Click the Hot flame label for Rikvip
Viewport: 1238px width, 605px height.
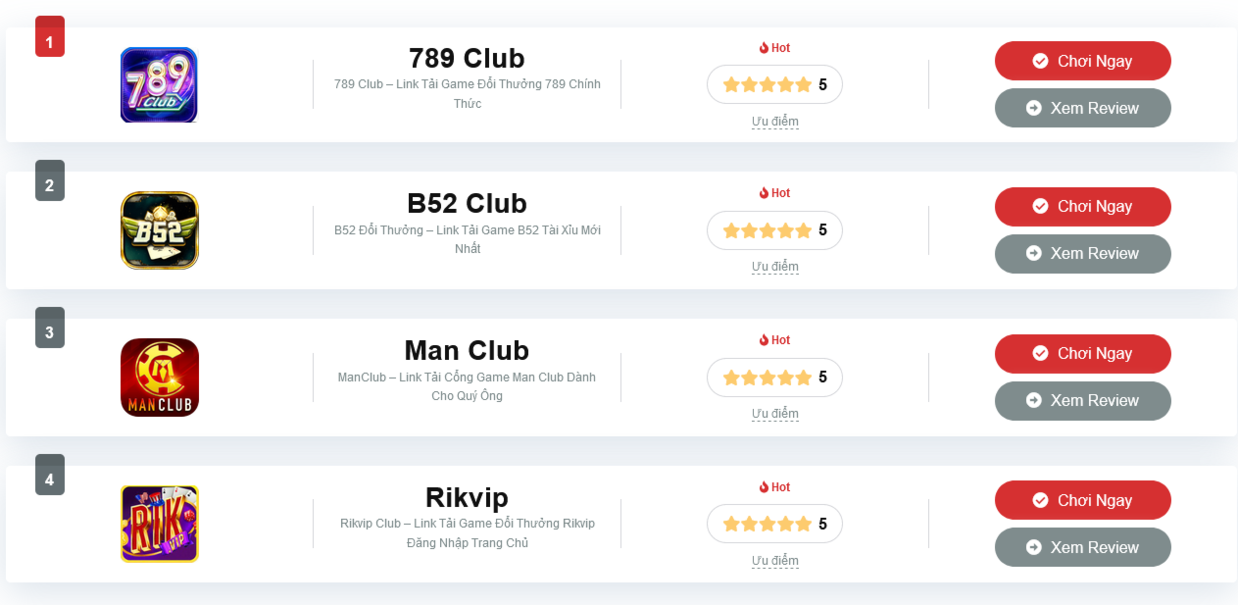click(774, 487)
